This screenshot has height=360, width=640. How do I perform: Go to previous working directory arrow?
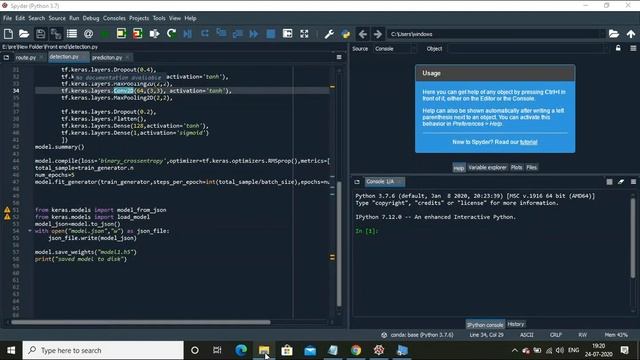click(x=362, y=34)
